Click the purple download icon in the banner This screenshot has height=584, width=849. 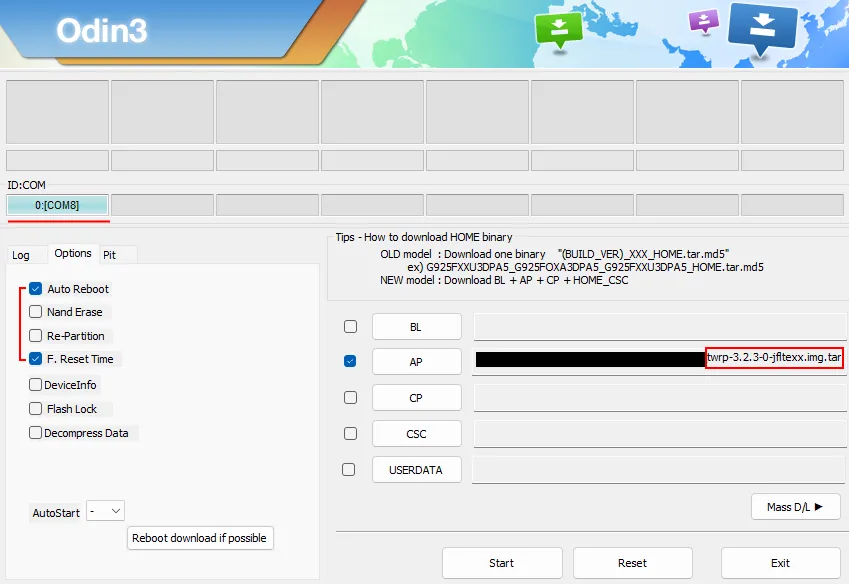pos(703,22)
